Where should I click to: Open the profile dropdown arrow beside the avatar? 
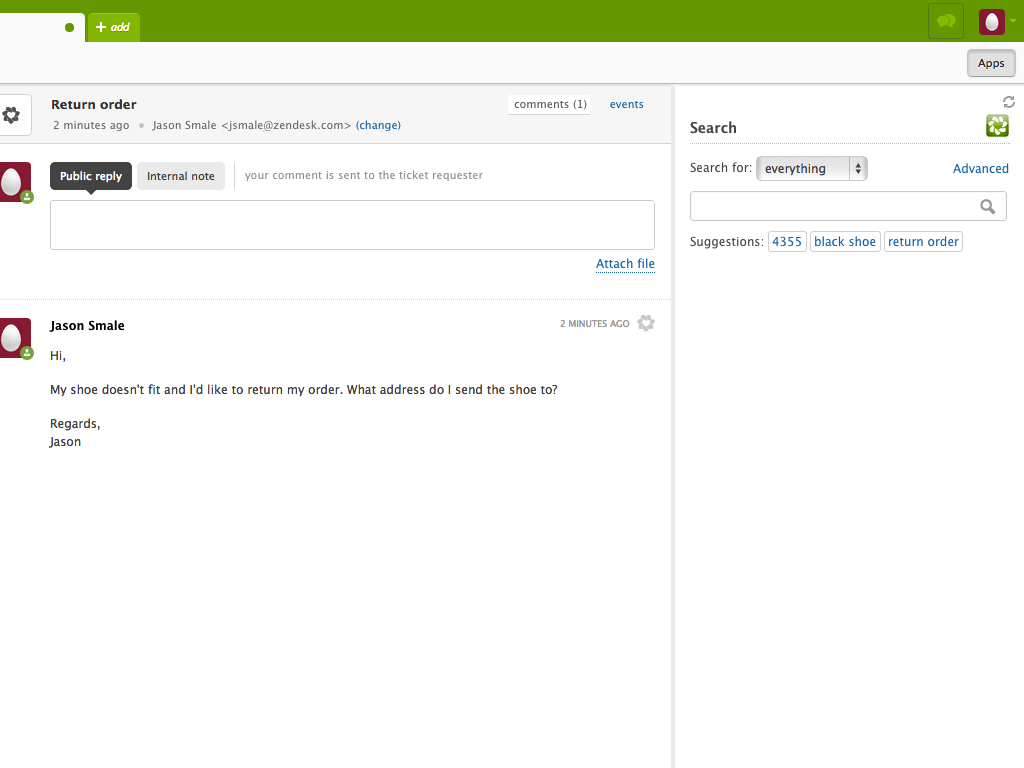click(1013, 21)
